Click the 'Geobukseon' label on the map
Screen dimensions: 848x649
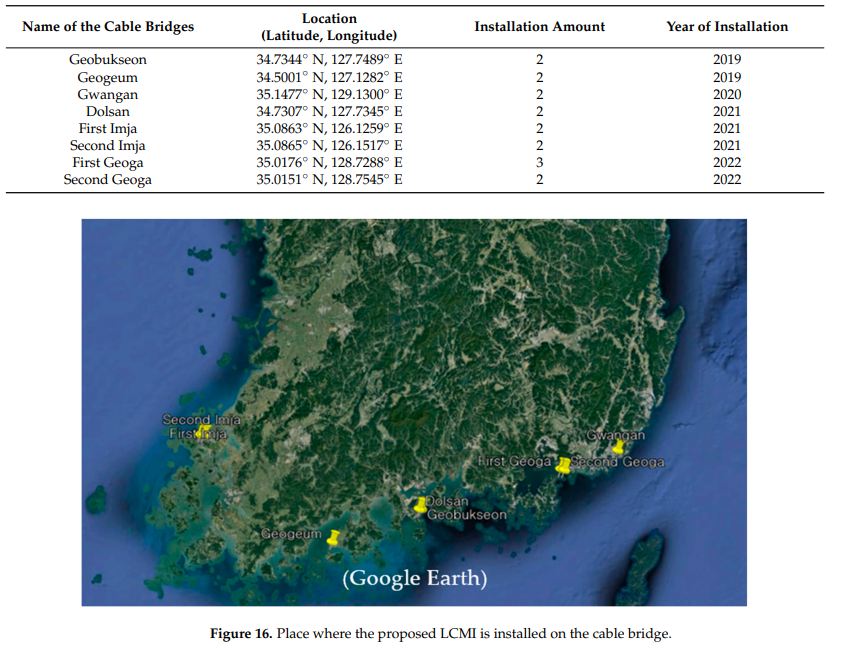click(466, 514)
